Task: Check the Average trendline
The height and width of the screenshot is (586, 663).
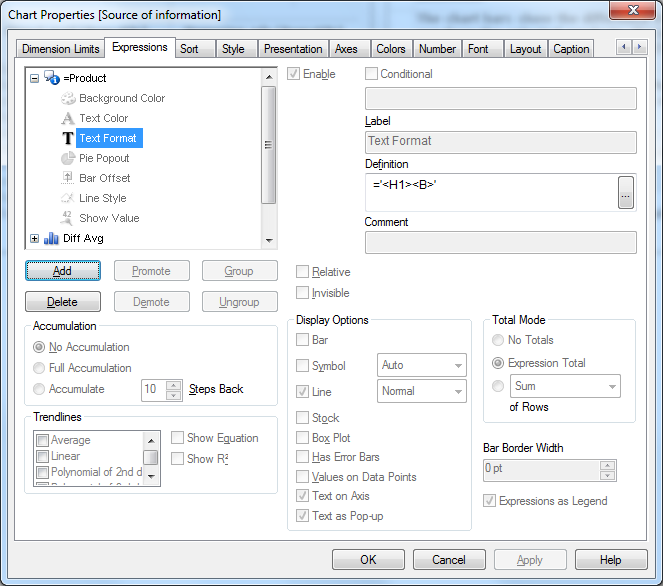Action: coord(42,441)
